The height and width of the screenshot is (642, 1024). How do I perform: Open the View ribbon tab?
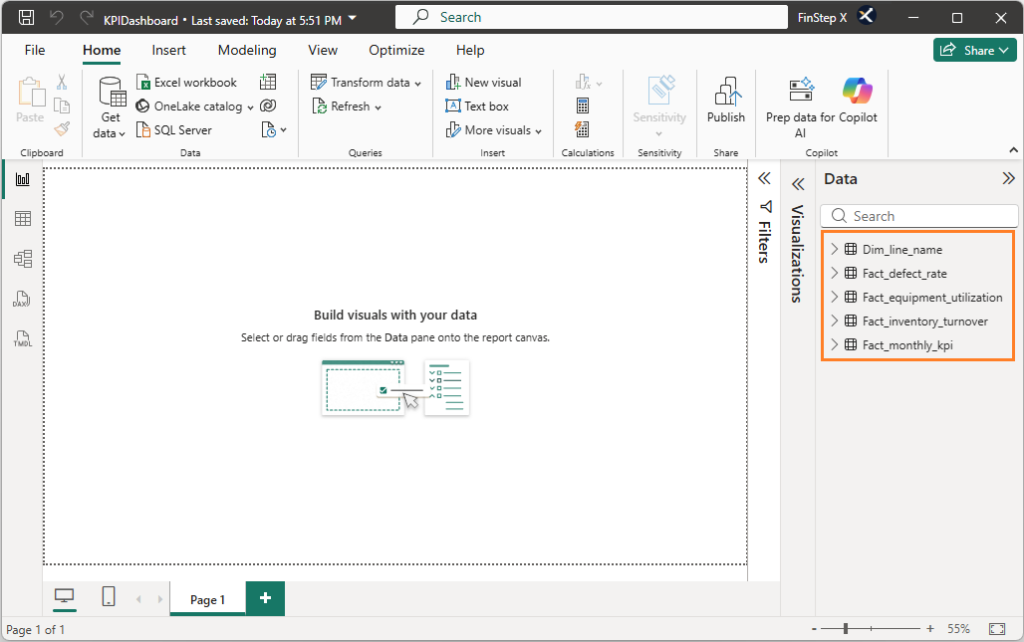coord(323,50)
